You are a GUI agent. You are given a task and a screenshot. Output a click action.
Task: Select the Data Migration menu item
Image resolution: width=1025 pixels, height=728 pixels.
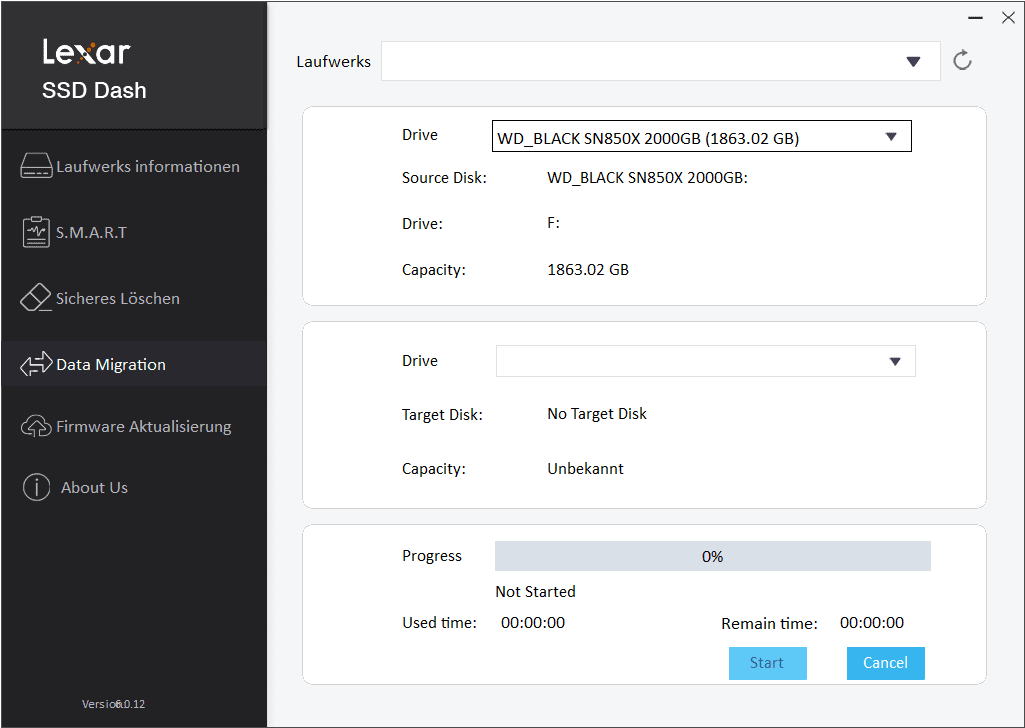click(134, 364)
